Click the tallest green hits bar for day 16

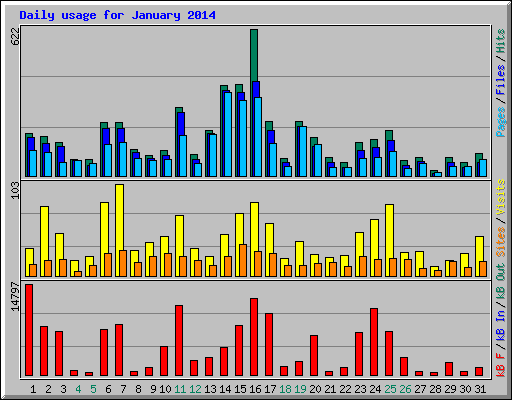point(254,55)
